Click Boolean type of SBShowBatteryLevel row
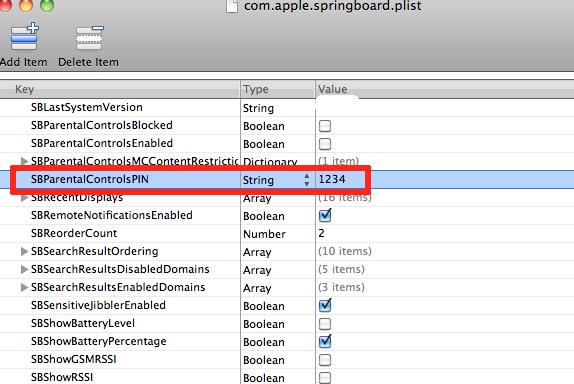This screenshot has width=574, height=384. pyautogui.click(x=264, y=324)
